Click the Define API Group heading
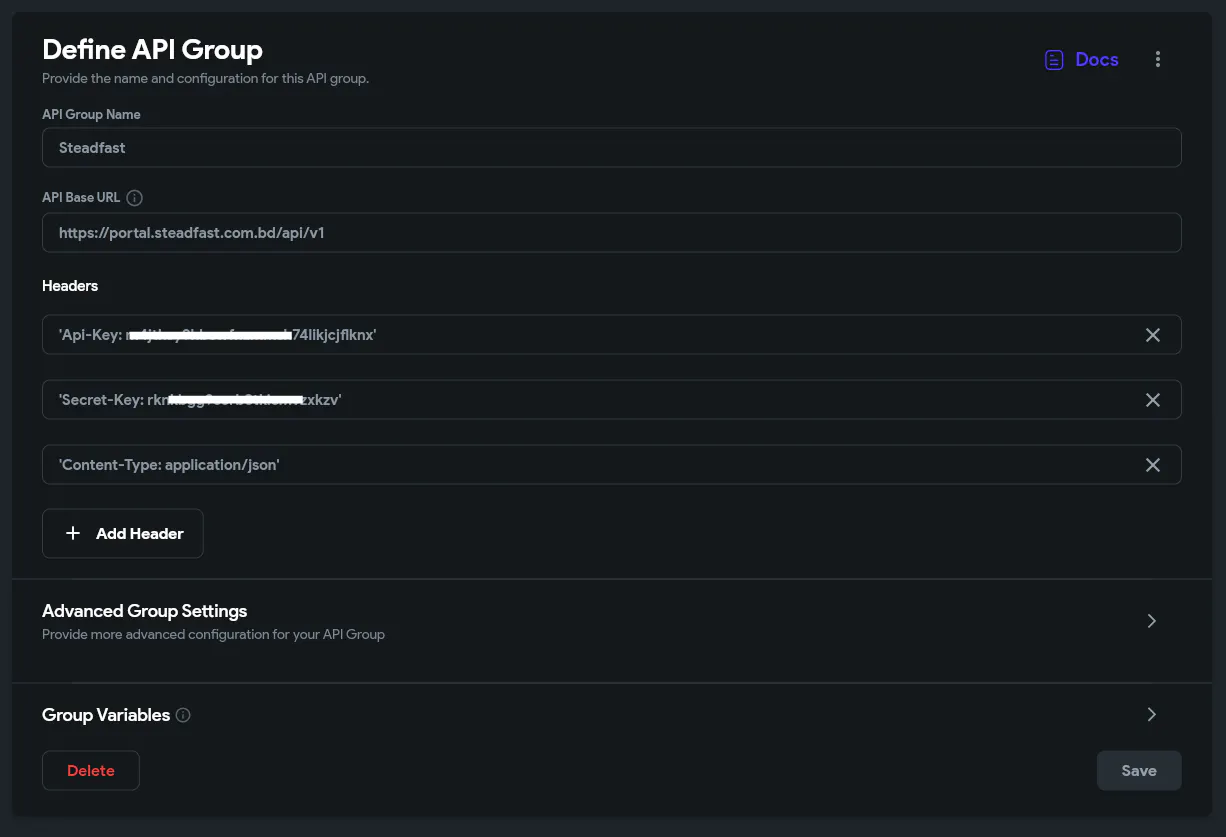Image resolution: width=1226 pixels, height=837 pixels. [x=152, y=49]
